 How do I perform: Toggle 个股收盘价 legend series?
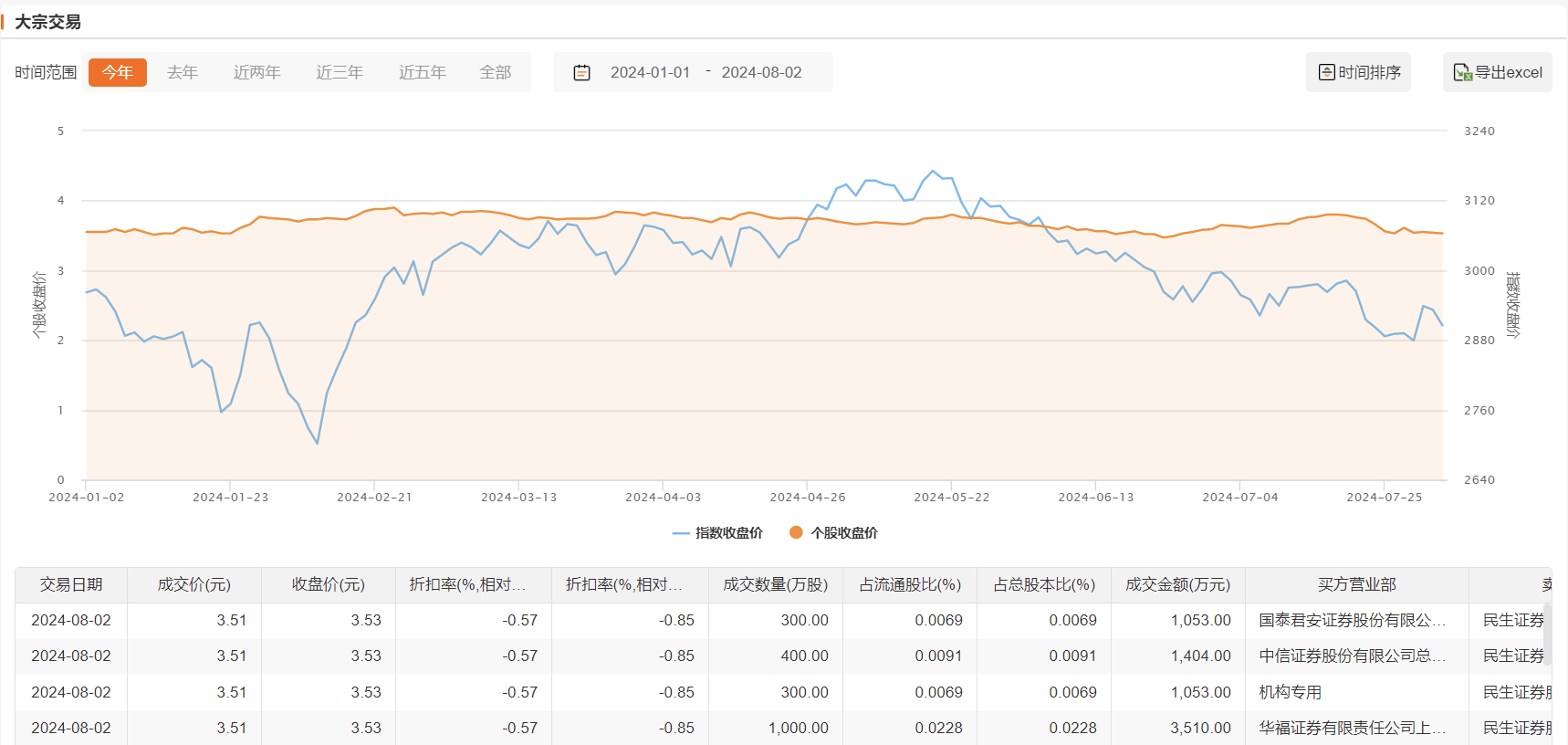coord(833,533)
